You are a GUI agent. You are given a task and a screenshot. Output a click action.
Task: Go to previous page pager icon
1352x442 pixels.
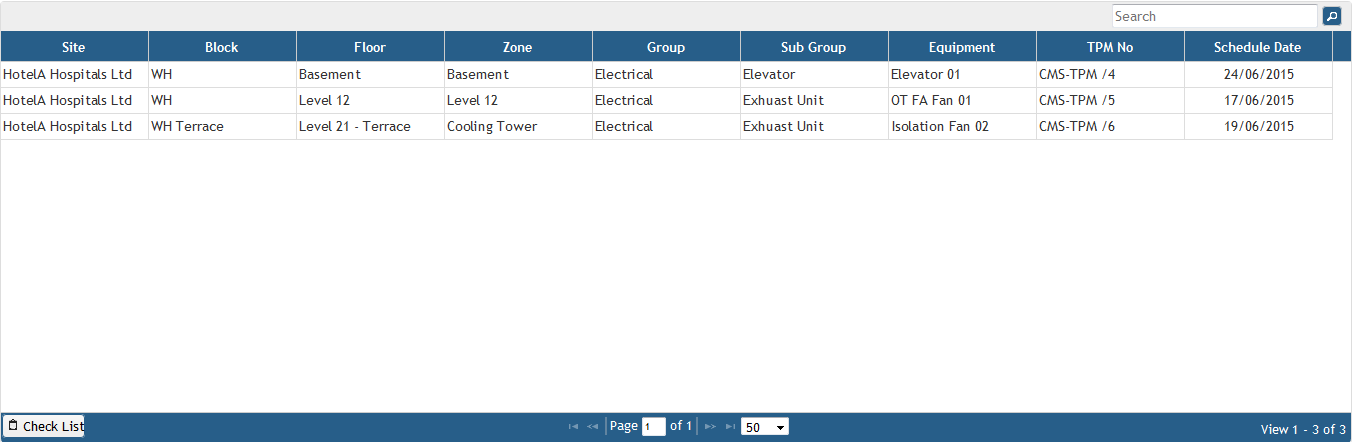click(592, 427)
